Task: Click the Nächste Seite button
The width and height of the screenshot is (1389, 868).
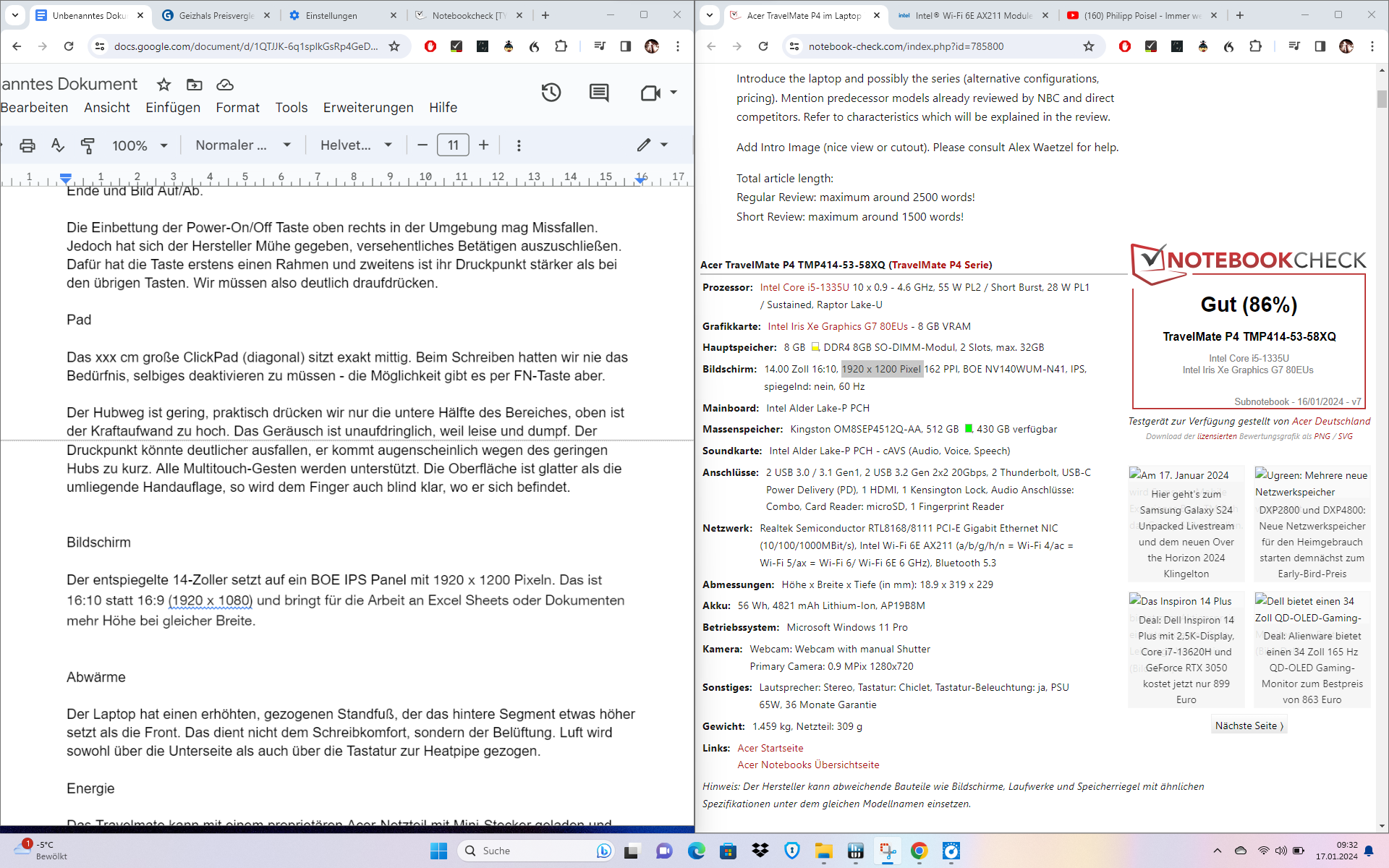Action: tap(1249, 726)
